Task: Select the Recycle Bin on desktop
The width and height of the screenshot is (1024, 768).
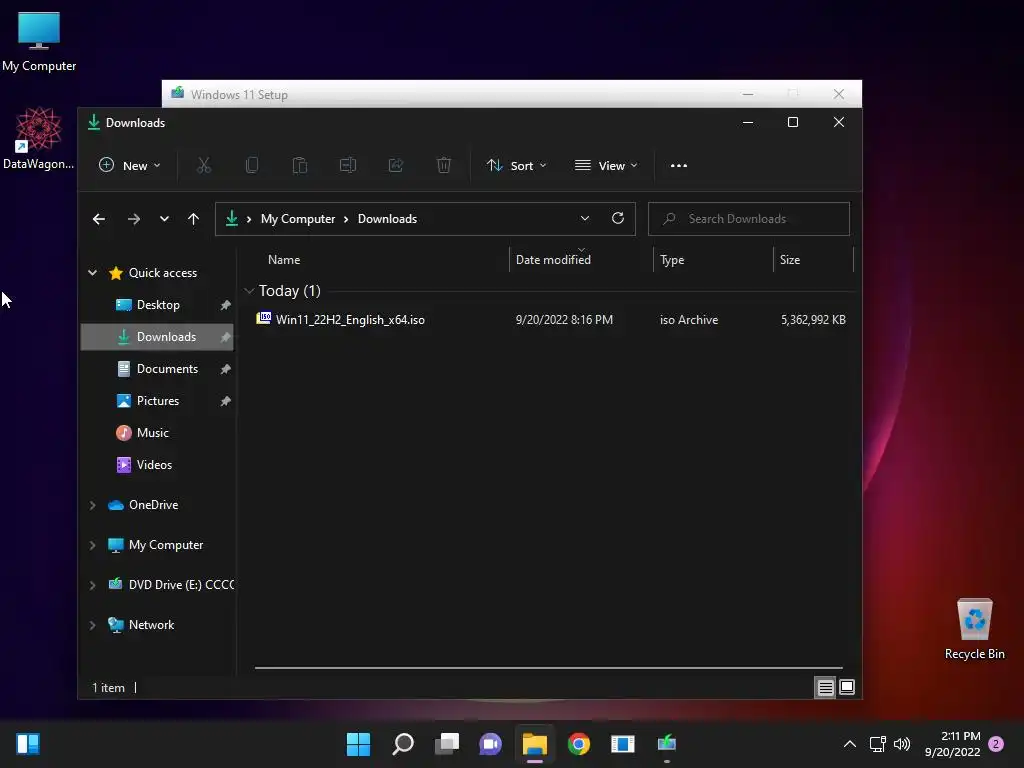Action: click(x=974, y=628)
